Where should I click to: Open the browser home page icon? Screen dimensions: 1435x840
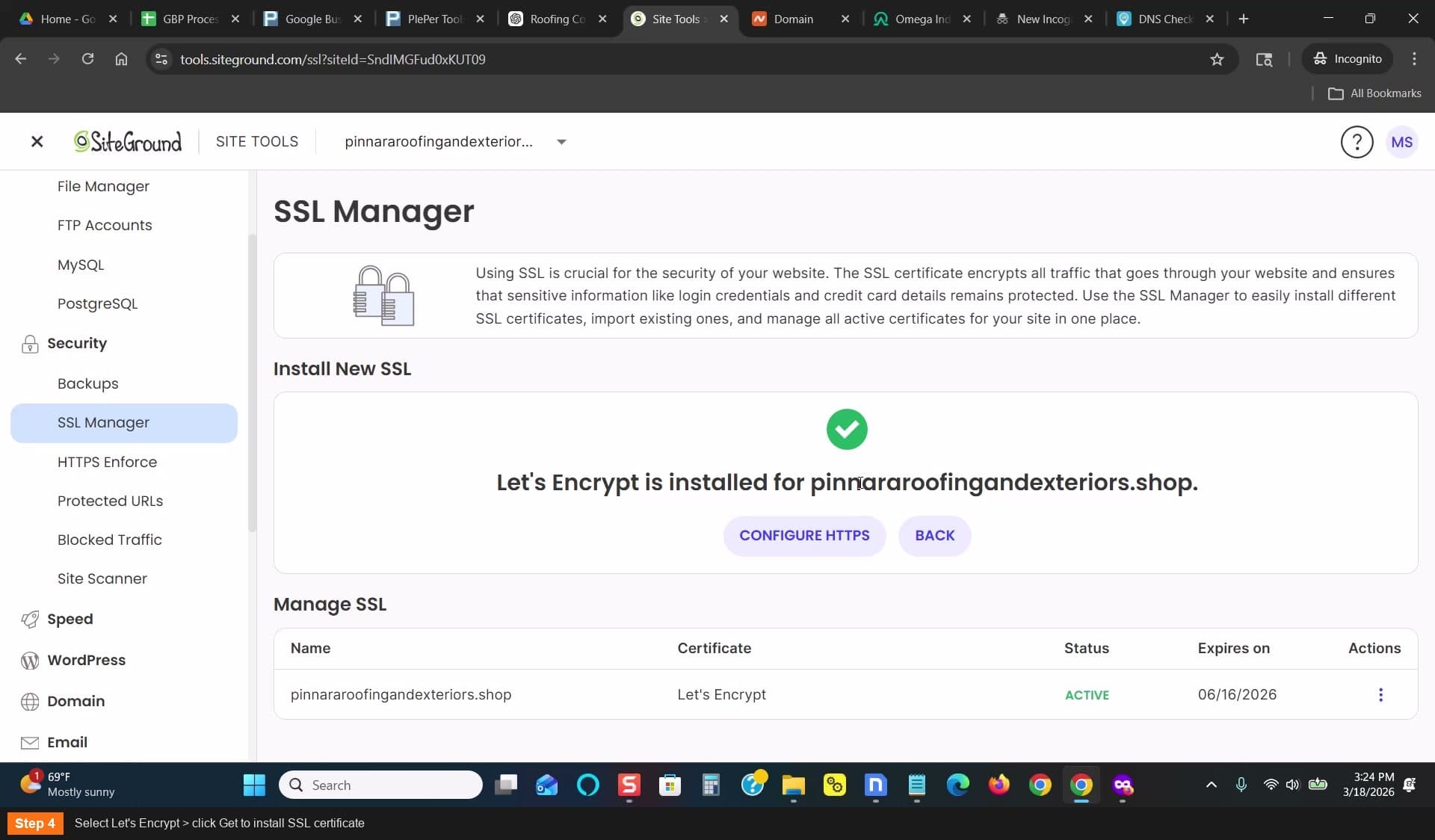click(121, 59)
